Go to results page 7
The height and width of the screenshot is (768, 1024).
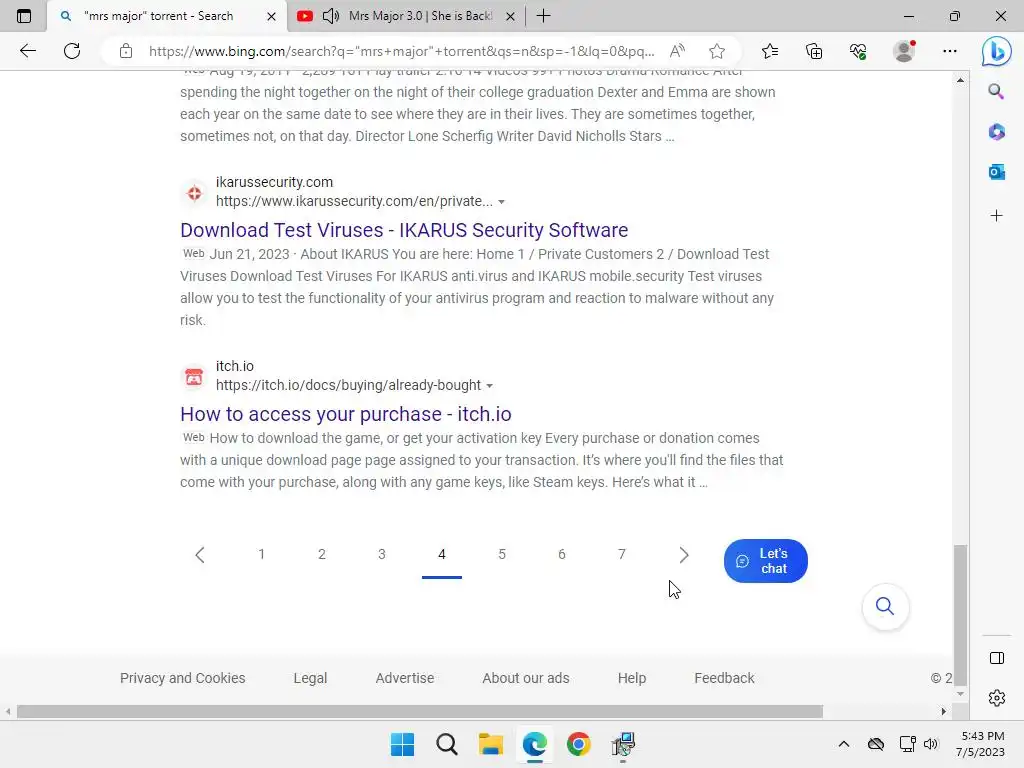[x=622, y=554]
